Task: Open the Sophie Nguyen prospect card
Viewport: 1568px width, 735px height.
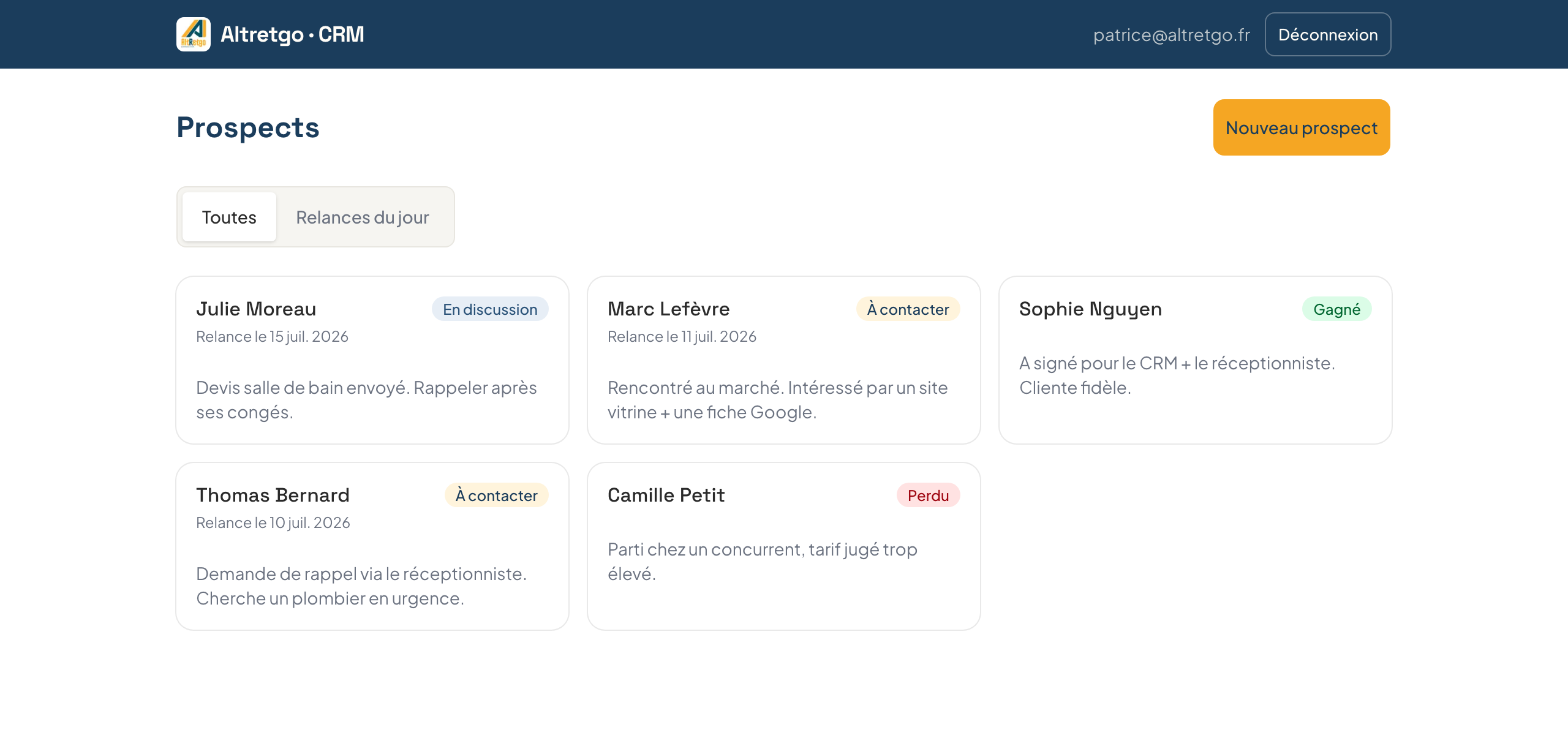Action: tap(1196, 360)
